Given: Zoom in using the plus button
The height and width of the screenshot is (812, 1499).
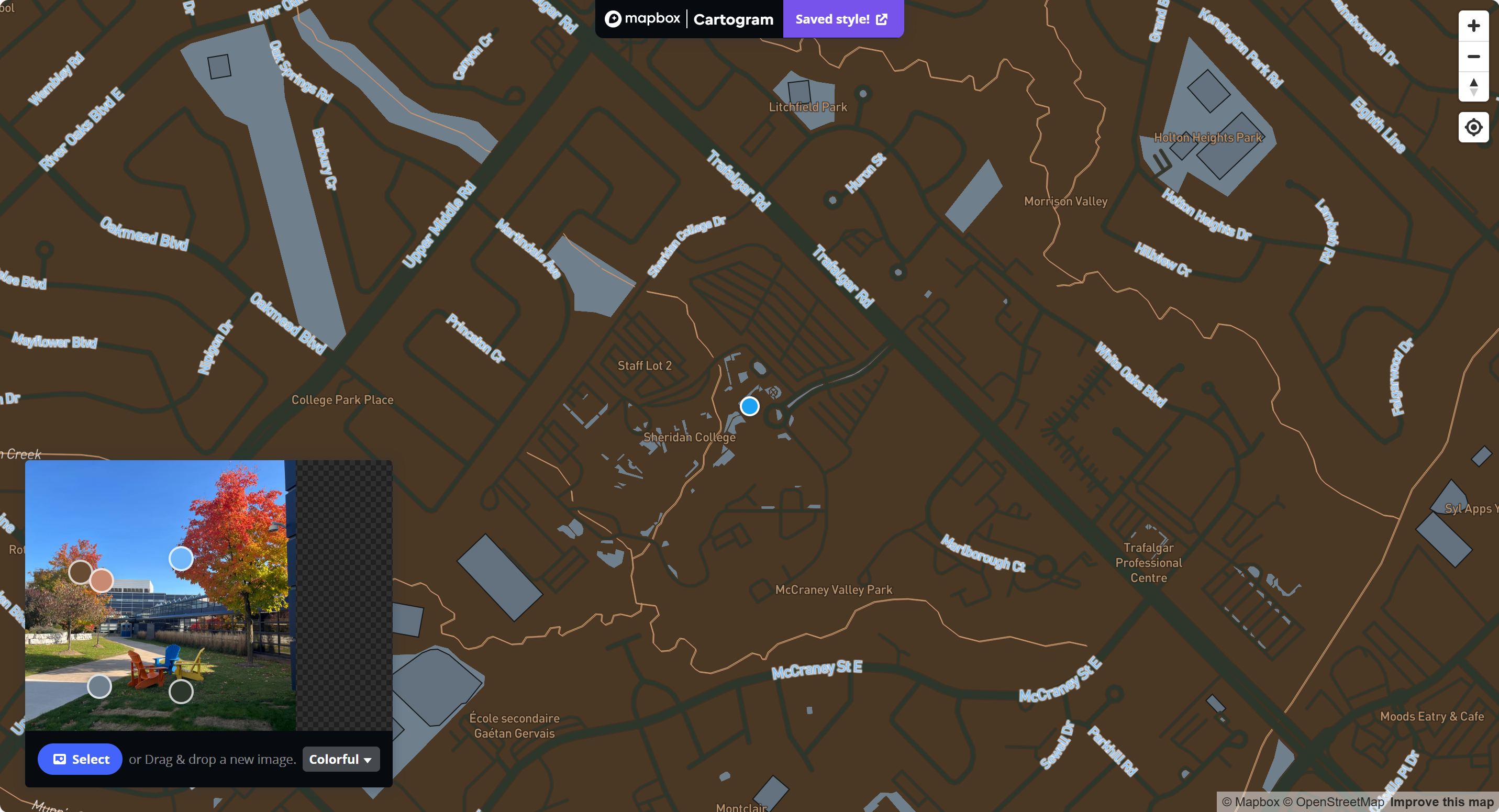Looking at the screenshot, I should [1473, 25].
